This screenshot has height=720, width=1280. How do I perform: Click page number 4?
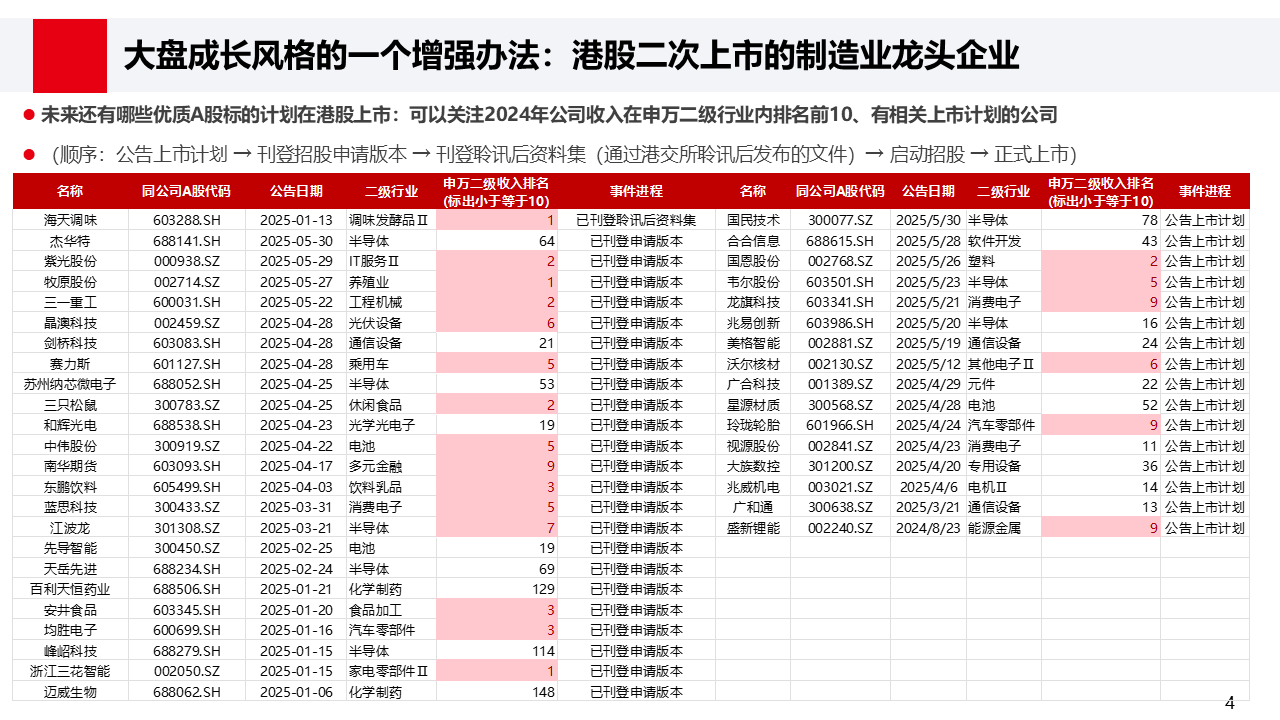click(x=1230, y=703)
